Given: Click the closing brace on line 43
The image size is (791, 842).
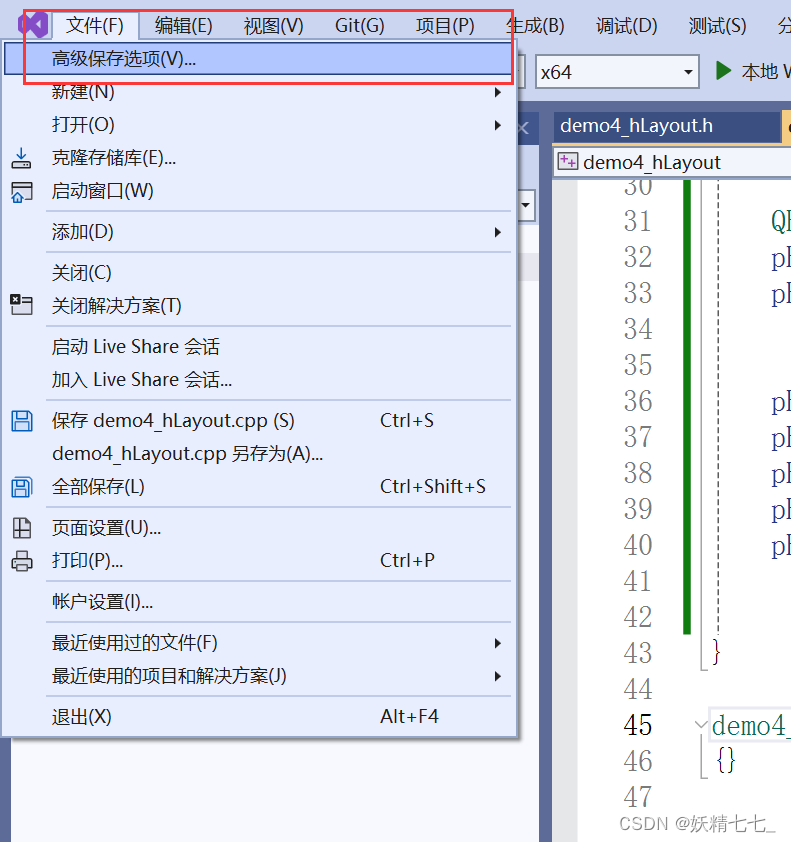Looking at the screenshot, I should click(716, 652).
